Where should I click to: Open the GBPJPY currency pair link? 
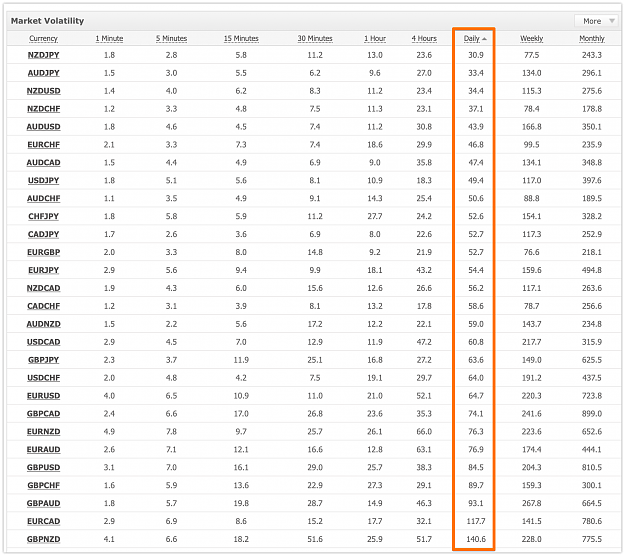(x=43, y=360)
